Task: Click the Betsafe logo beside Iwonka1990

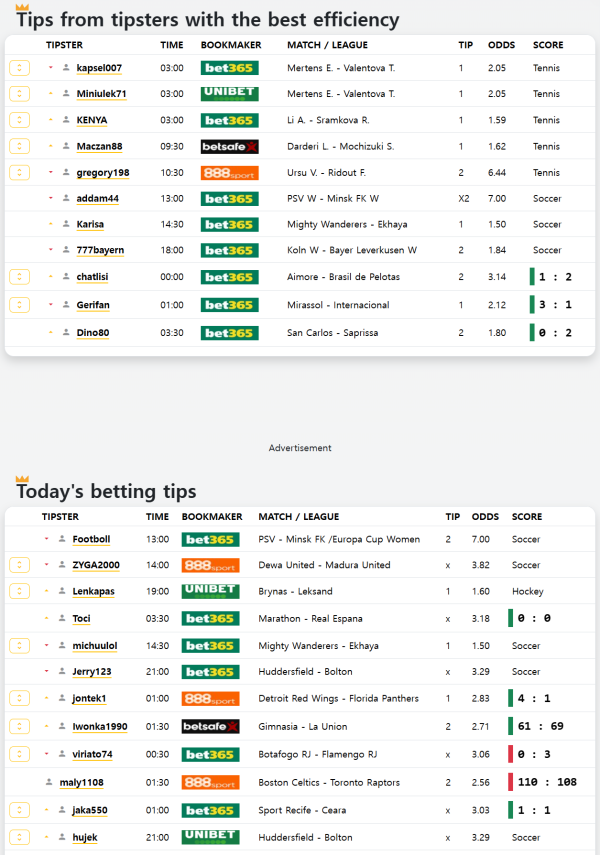Action: pos(210,727)
